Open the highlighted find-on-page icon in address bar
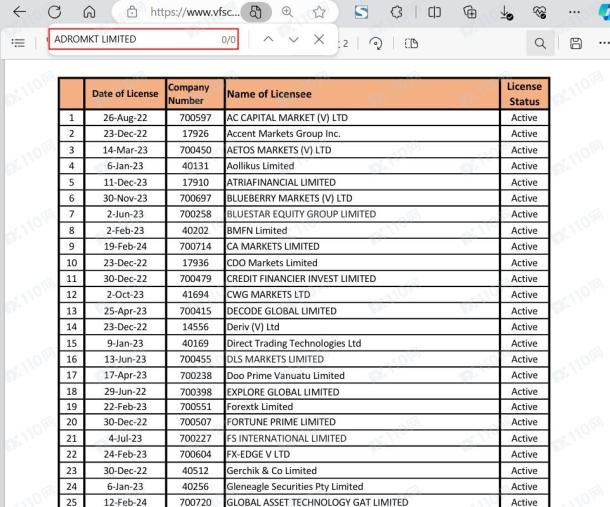610x507 pixels. (x=256, y=12)
